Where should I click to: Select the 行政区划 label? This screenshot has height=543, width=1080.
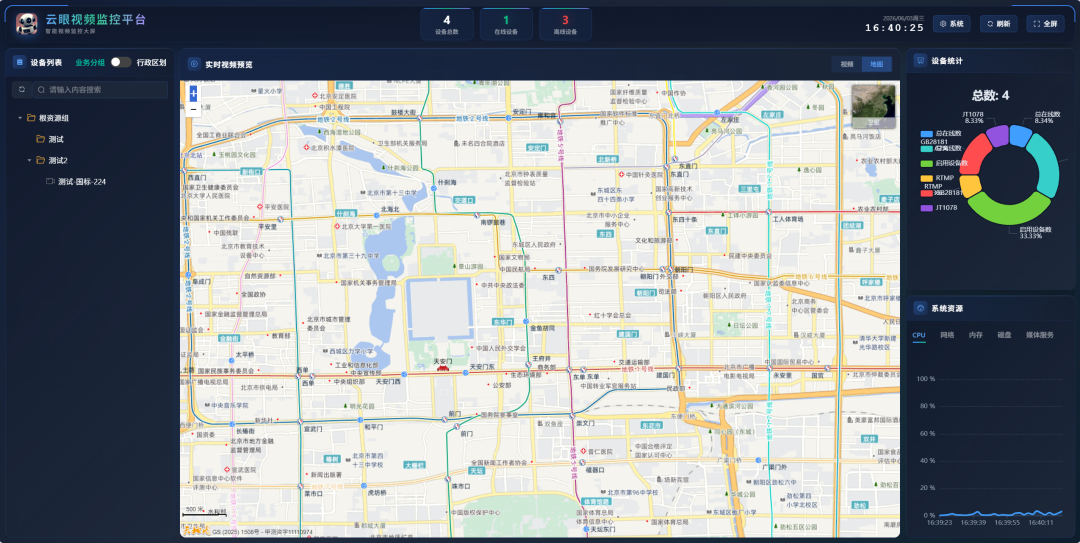152,62
